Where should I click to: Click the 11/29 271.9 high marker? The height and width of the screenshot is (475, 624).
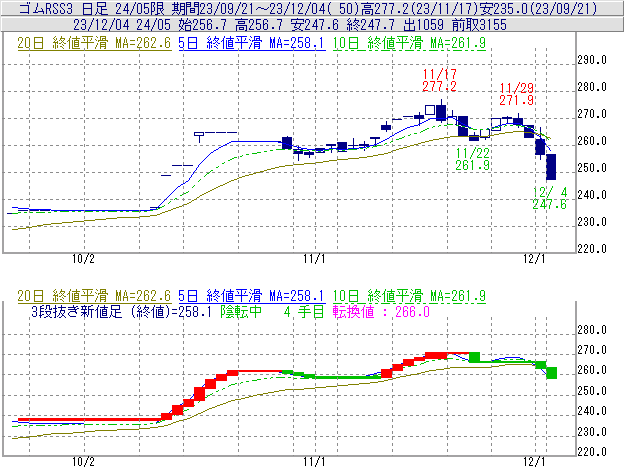click(x=517, y=94)
